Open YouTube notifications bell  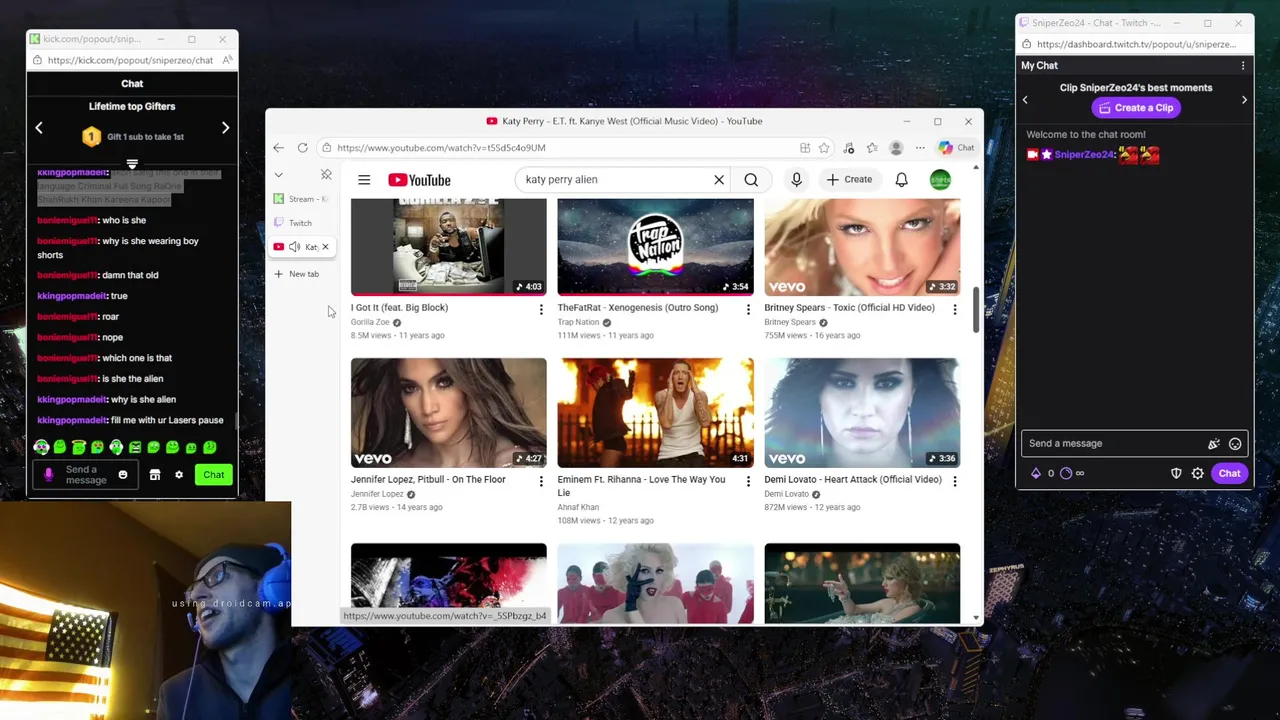[x=901, y=180]
